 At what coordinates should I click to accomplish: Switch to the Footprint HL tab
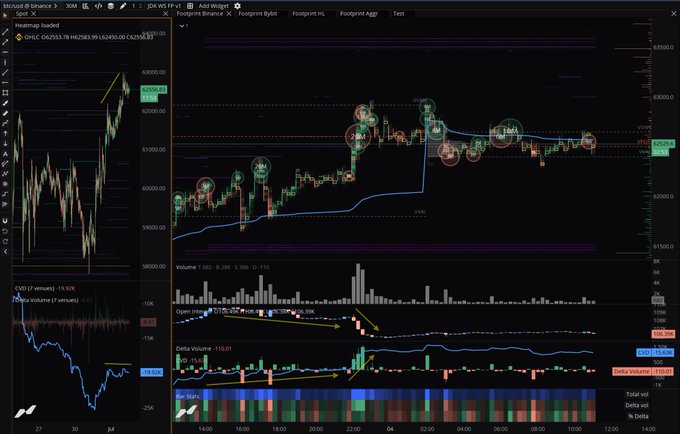[308, 14]
